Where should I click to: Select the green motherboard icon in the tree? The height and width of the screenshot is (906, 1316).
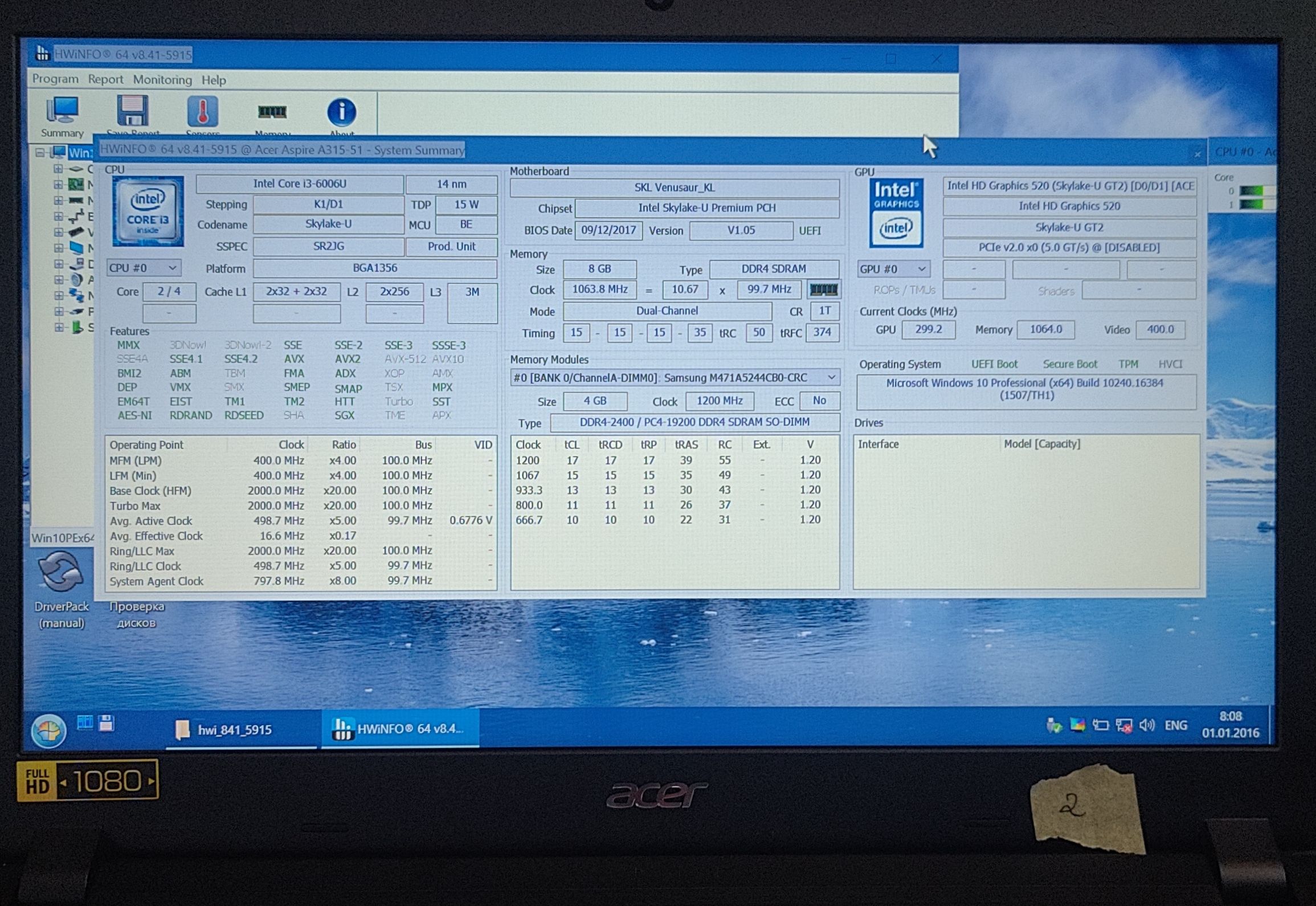pos(76,185)
